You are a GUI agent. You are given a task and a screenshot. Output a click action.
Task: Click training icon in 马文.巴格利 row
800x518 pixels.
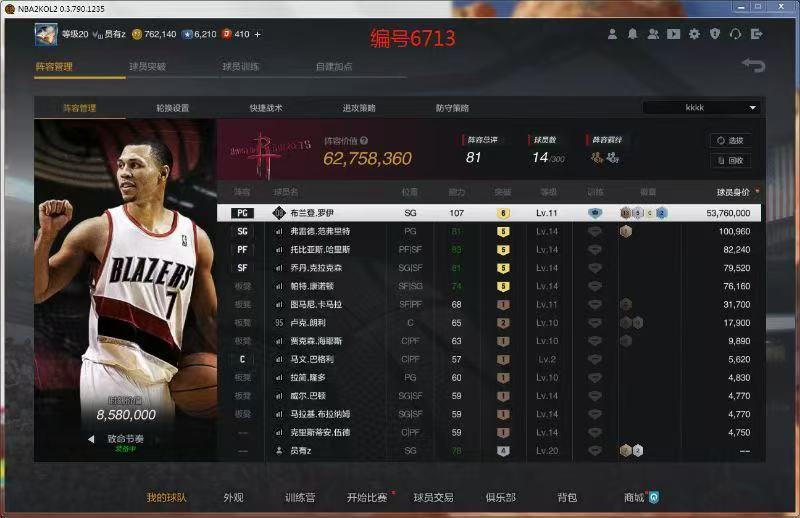coord(595,359)
